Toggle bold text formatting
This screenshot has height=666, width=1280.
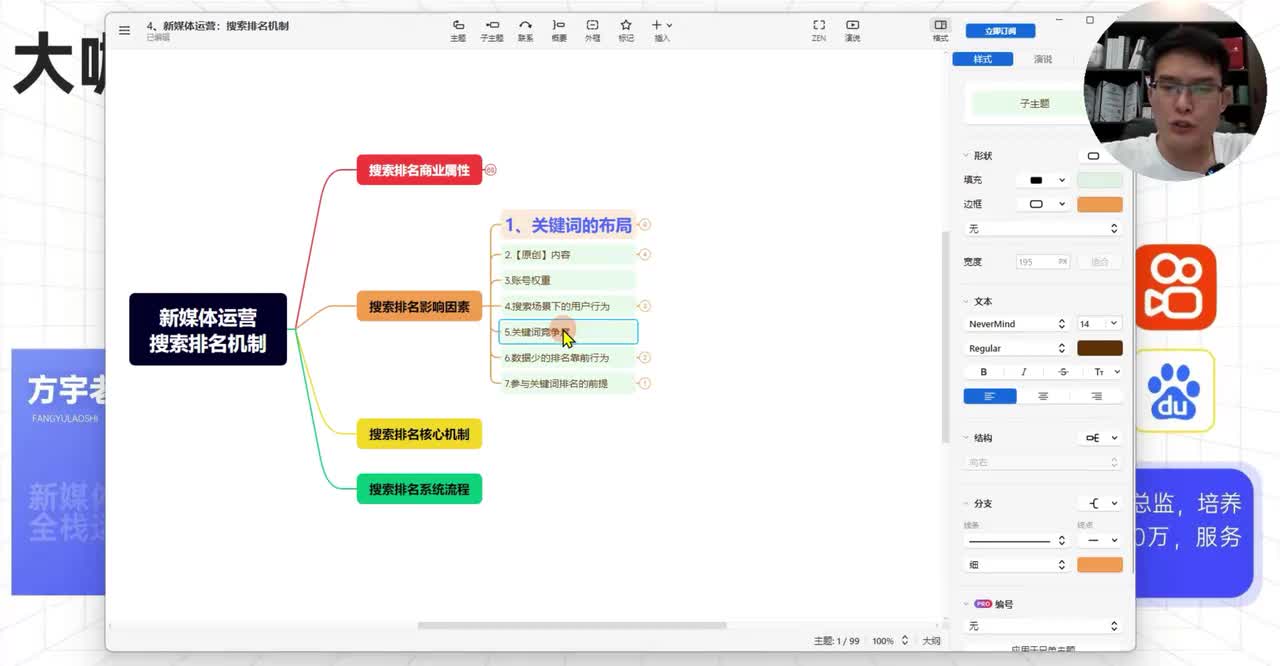[983, 372]
